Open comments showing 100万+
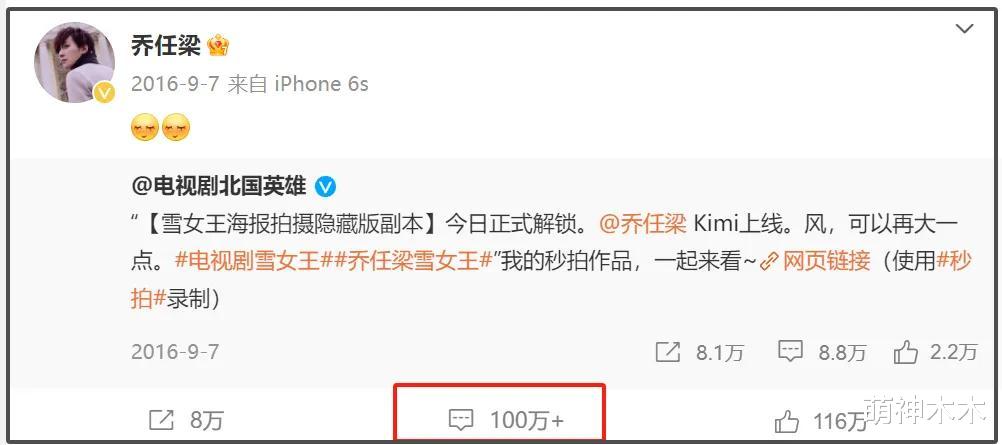Image resolution: width=1002 pixels, height=445 pixels. point(507,420)
